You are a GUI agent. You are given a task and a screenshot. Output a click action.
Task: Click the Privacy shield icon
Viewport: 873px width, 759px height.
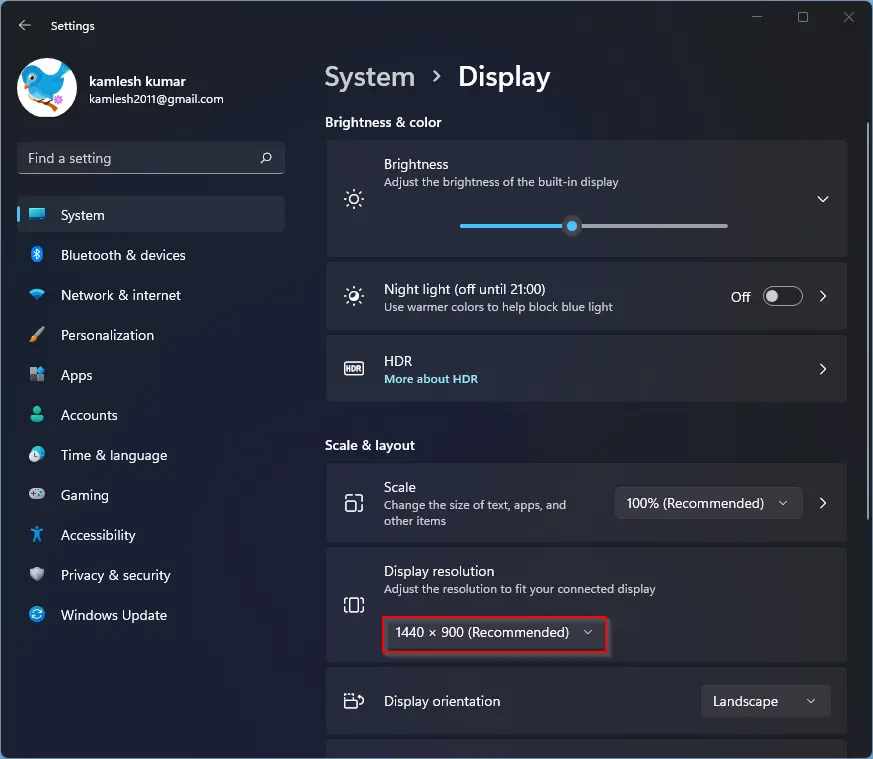point(37,574)
